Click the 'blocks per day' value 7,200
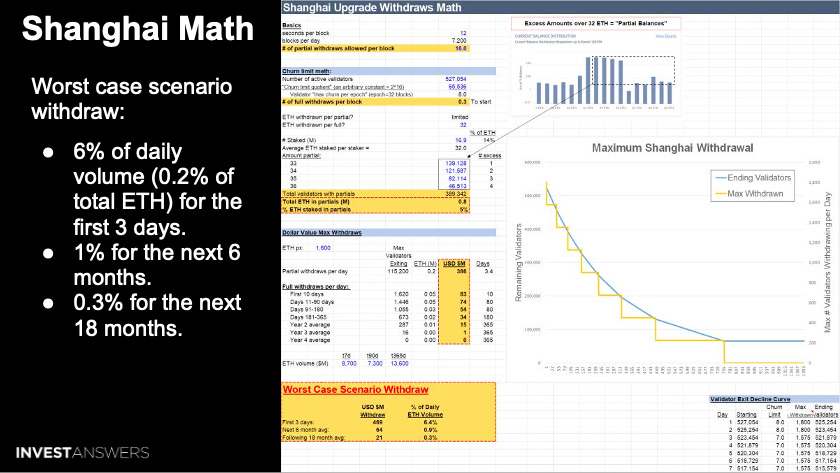The image size is (840, 473). click(459, 41)
